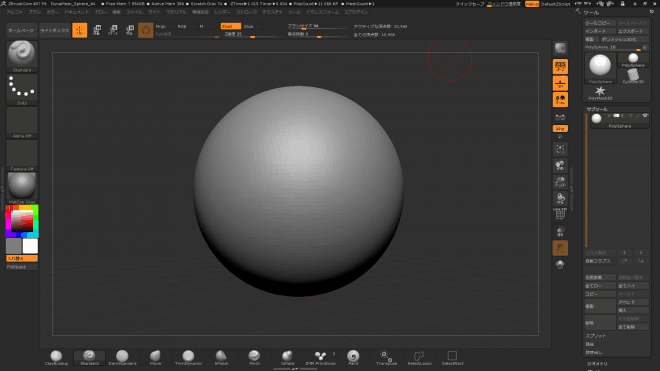Screen dimensions: 660x371
Task: Toggle the Solo mode icon
Action: point(560,264)
